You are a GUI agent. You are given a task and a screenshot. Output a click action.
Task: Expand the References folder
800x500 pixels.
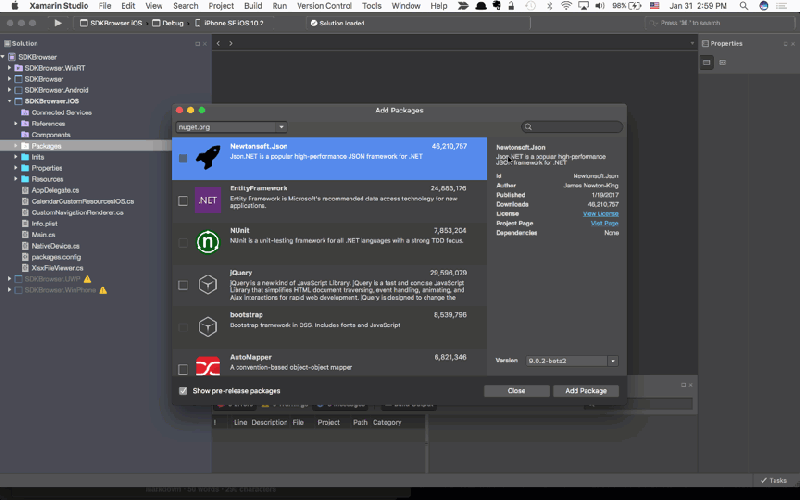point(16,123)
